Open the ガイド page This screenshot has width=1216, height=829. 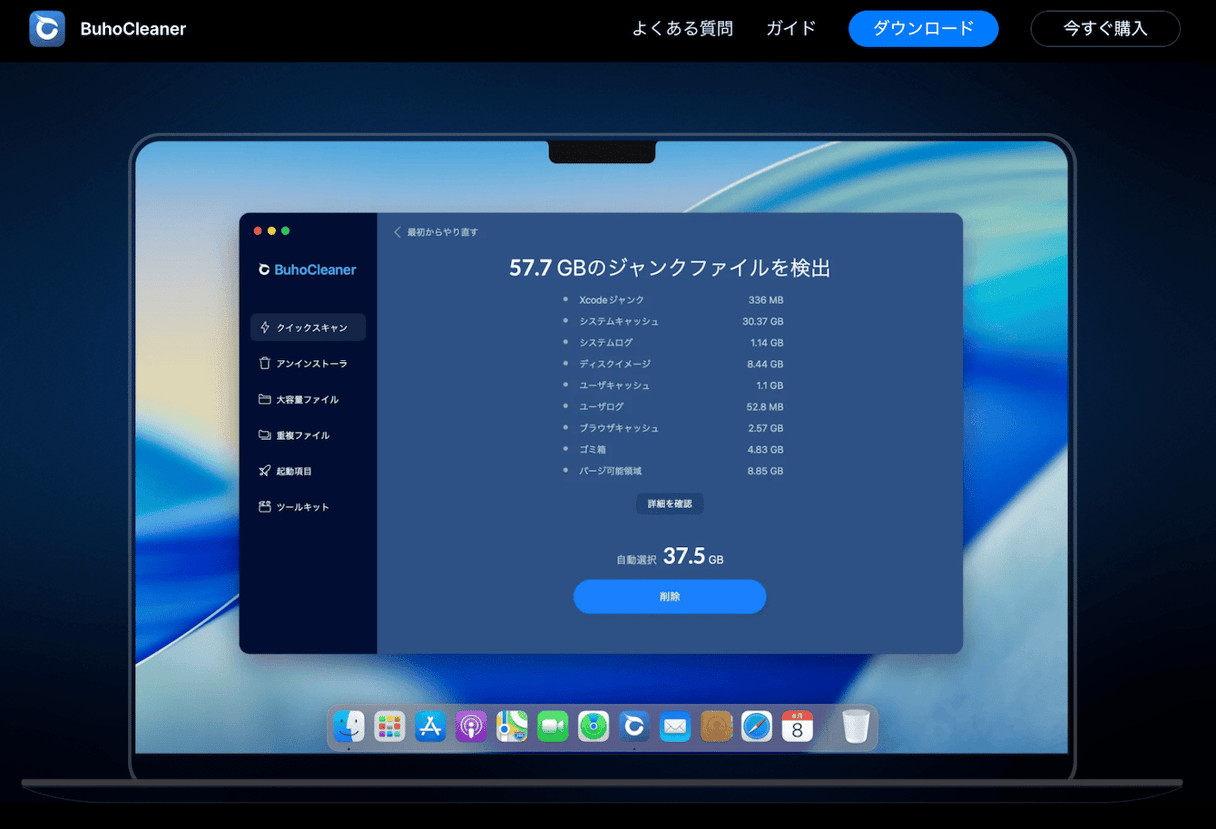pos(790,29)
